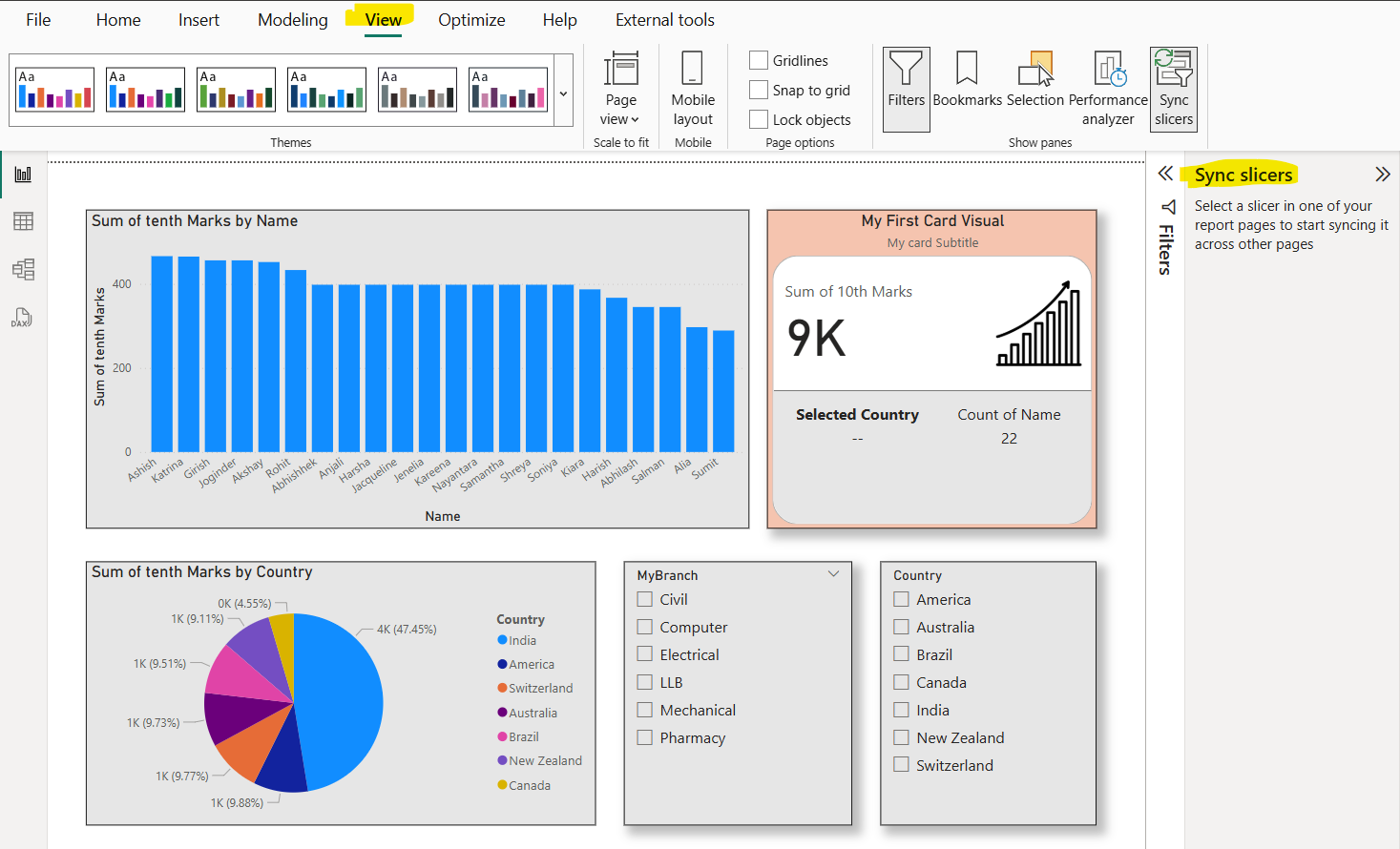Expand the MyBranch slicer dropdown
Viewport: 1400px width, 849px height.
coord(833,573)
